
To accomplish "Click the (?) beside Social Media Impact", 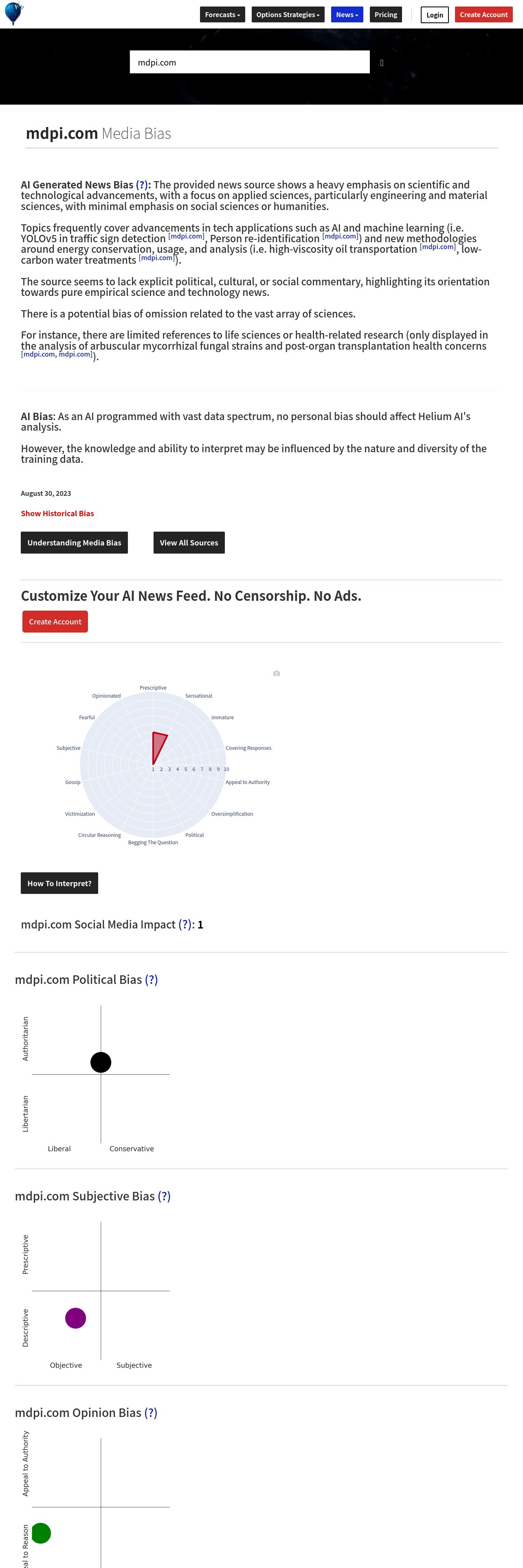I will (x=185, y=924).
